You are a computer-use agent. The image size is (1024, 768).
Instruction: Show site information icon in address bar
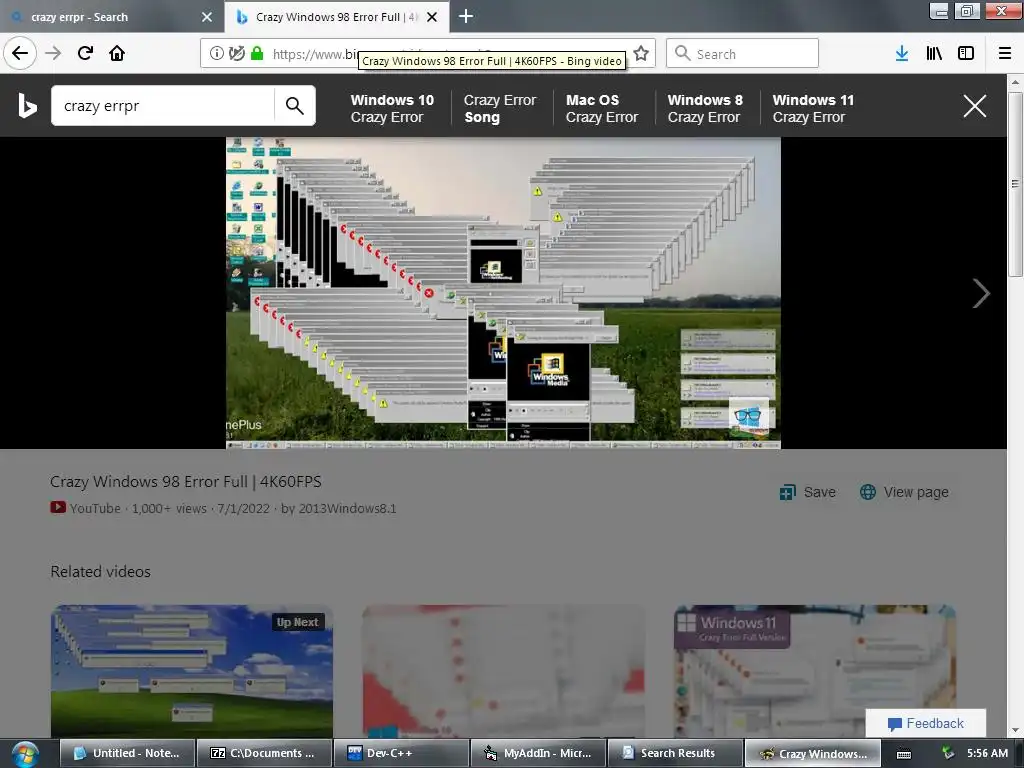tap(216, 54)
